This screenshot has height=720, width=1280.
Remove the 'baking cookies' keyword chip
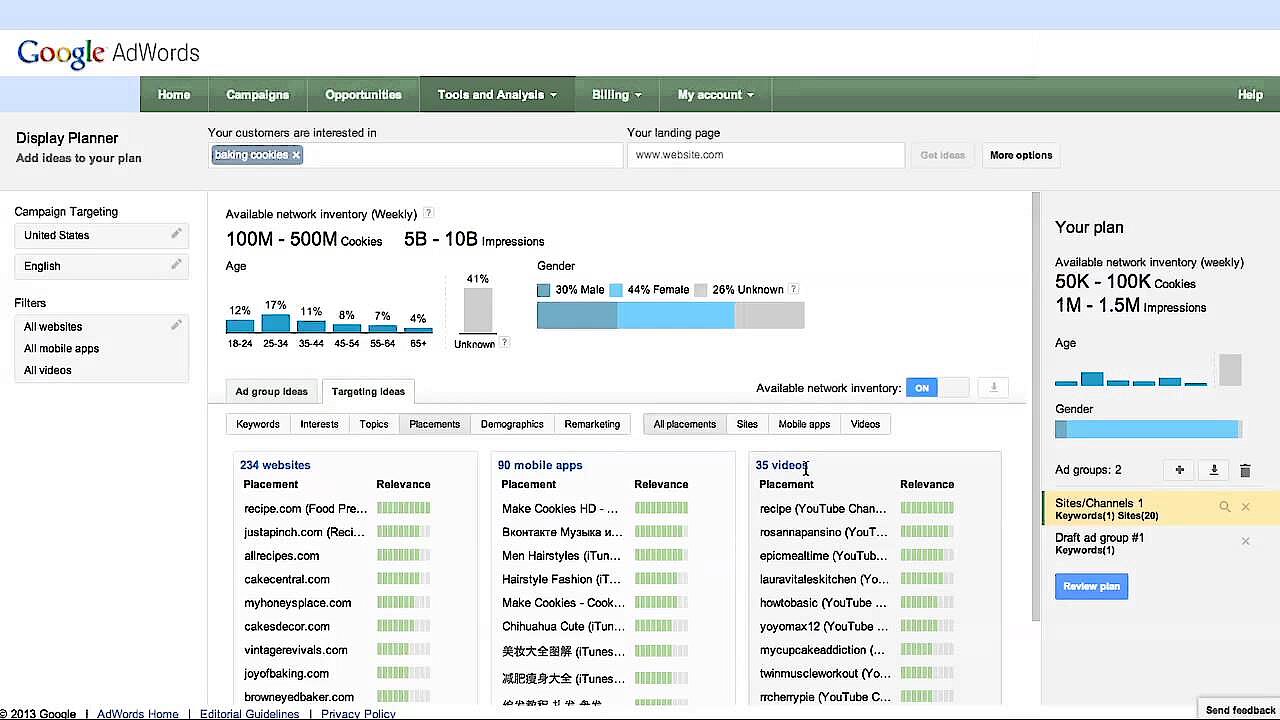[296, 155]
